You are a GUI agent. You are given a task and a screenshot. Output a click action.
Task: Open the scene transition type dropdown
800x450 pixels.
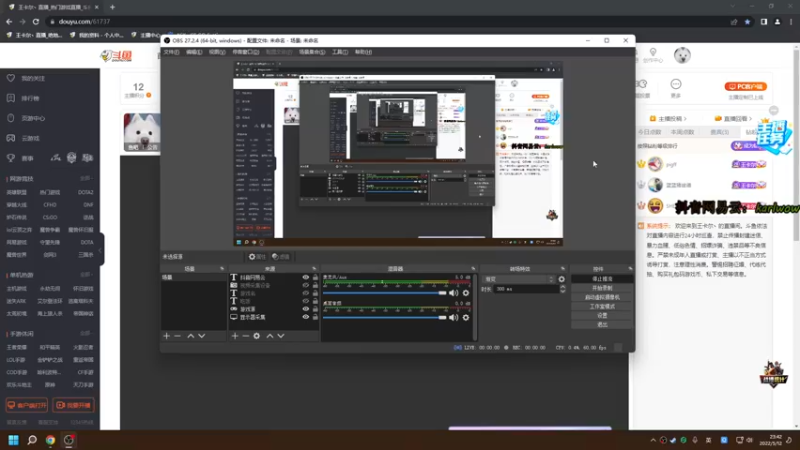tap(519, 279)
